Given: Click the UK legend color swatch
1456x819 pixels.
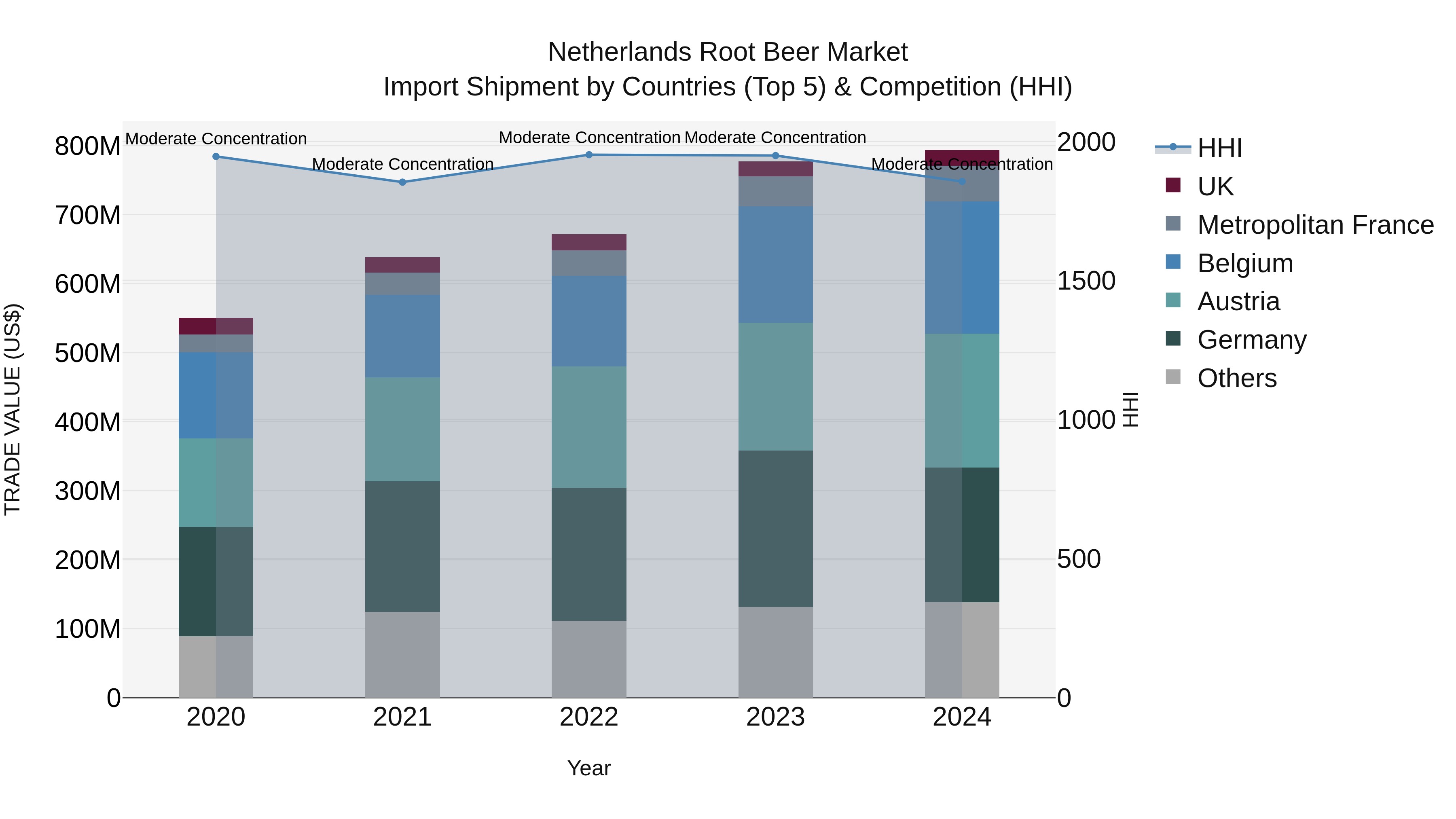Looking at the screenshot, I should [1173, 185].
